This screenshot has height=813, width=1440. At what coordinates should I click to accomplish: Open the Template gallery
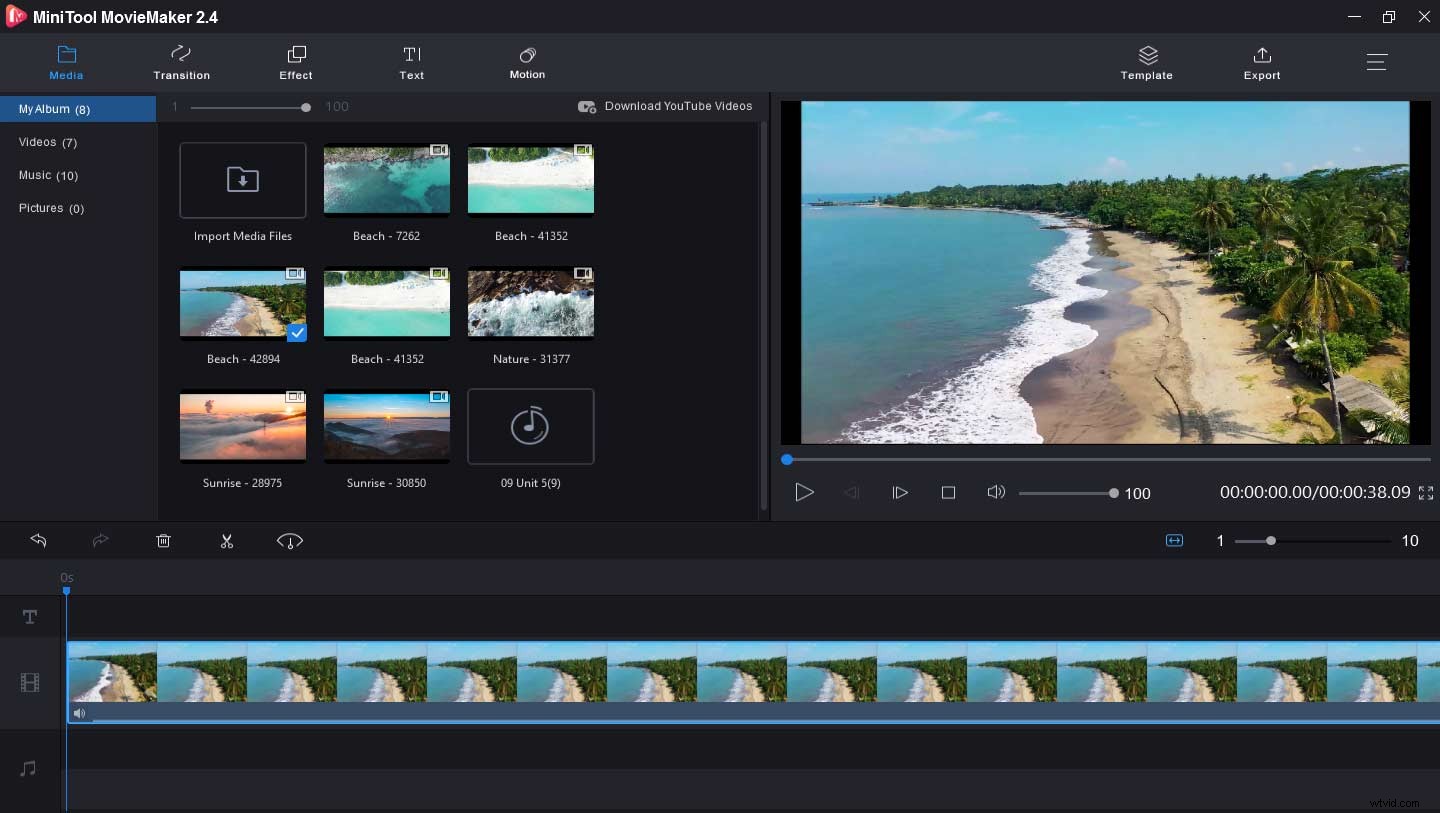pyautogui.click(x=1146, y=62)
